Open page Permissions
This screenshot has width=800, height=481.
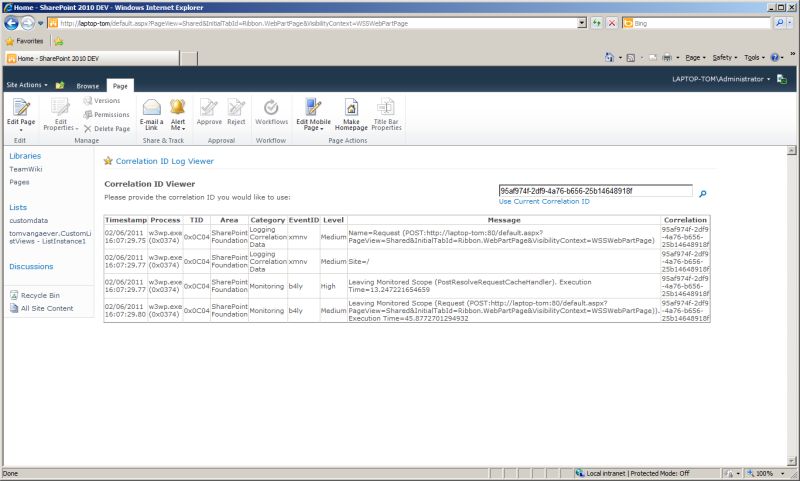pos(106,115)
